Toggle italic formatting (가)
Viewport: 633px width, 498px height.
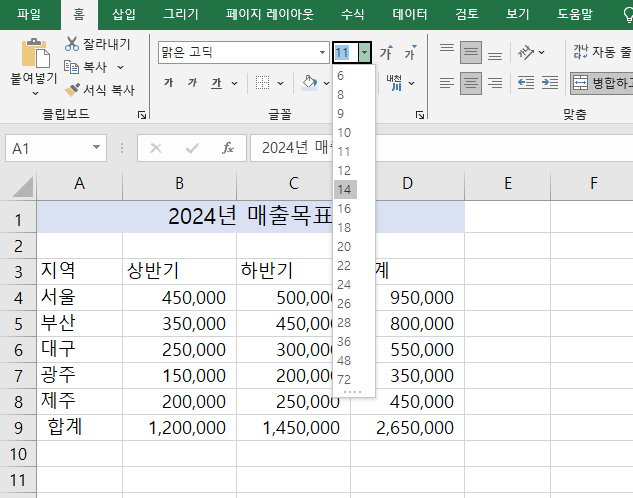click(x=192, y=83)
